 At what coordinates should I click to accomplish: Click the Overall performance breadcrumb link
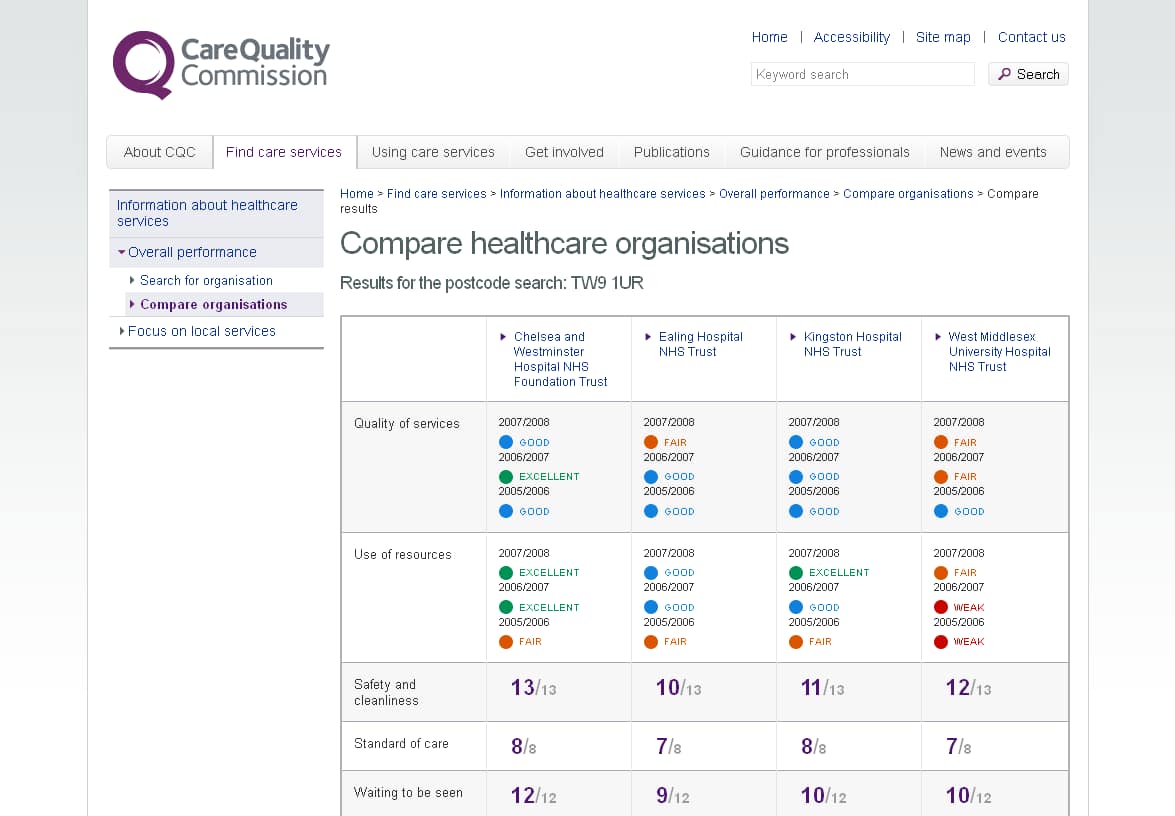click(774, 194)
